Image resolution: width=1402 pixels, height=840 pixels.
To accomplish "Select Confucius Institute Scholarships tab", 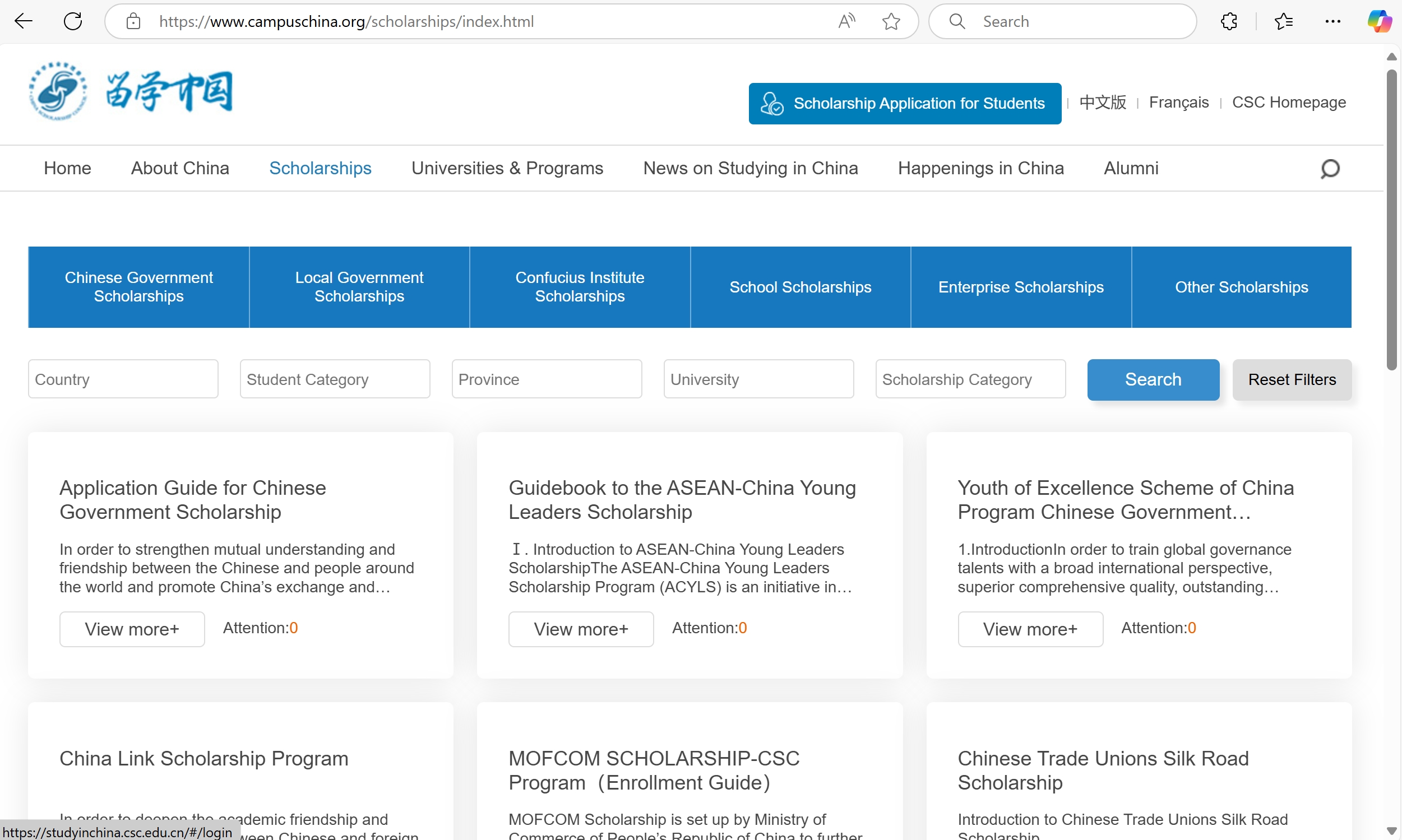I will (579, 287).
